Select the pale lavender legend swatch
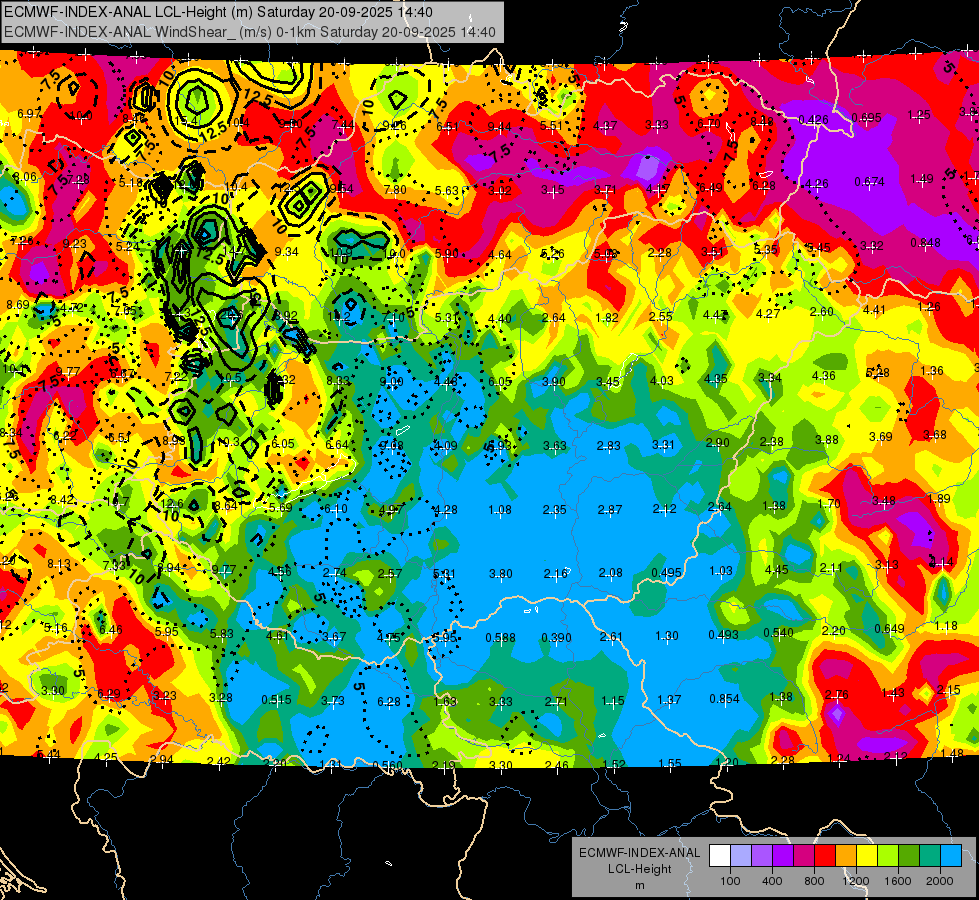This screenshot has height=900, width=979. [740, 856]
